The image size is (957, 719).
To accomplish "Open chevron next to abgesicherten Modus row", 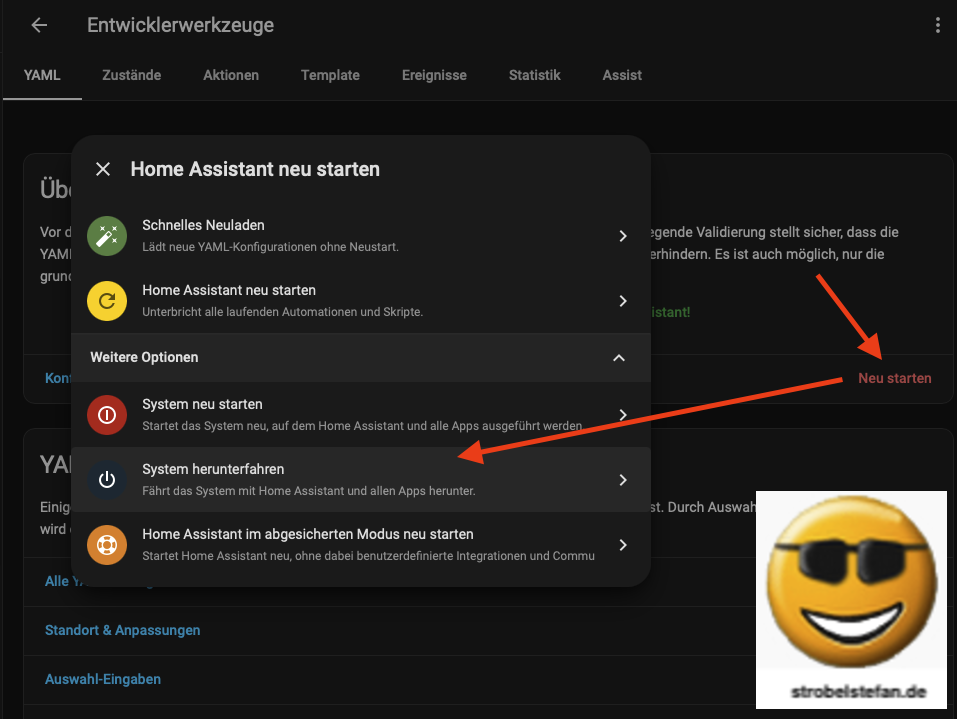I will pyautogui.click(x=623, y=545).
